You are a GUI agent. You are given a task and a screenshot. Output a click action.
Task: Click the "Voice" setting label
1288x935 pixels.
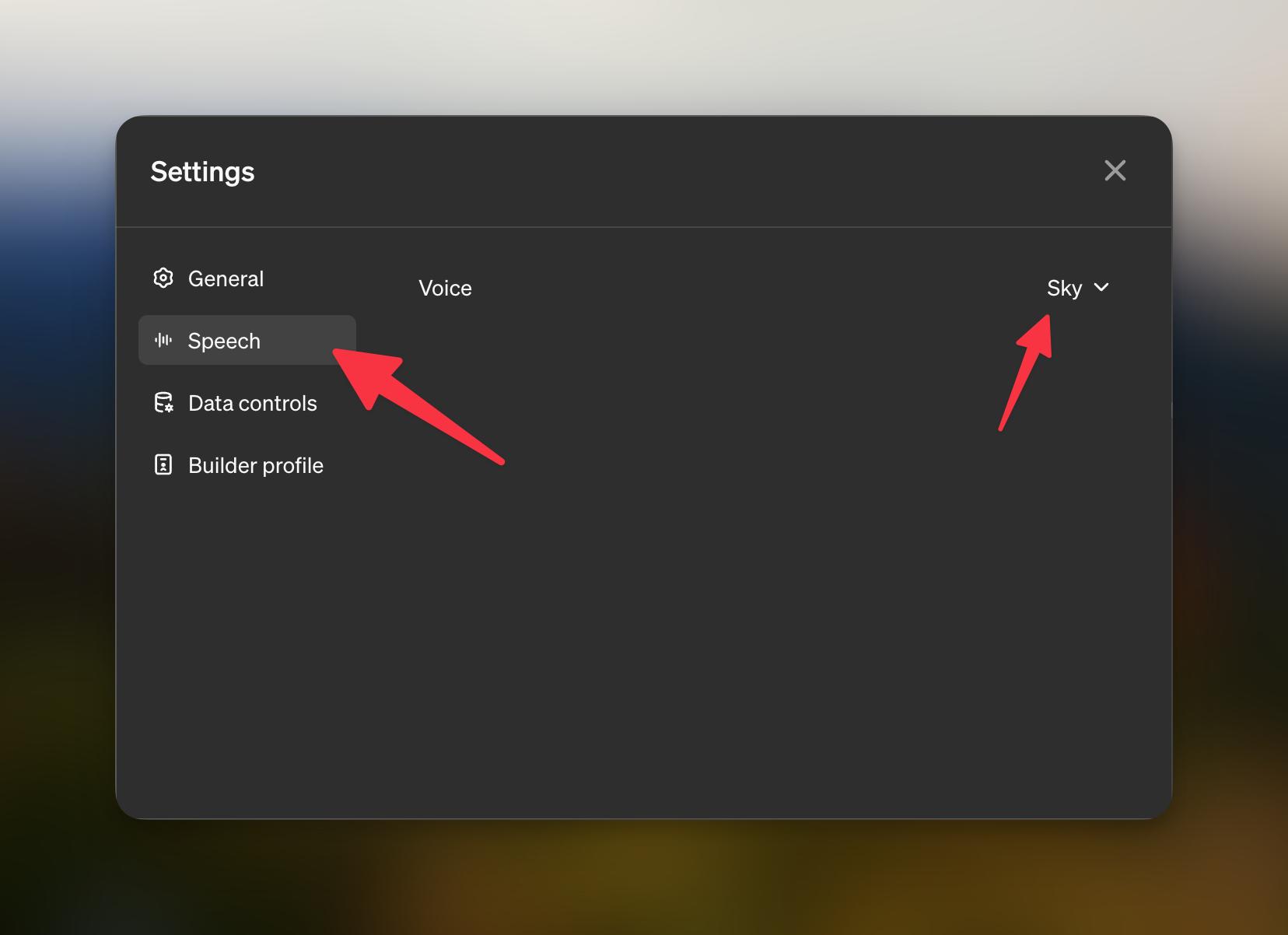tap(445, 288)
